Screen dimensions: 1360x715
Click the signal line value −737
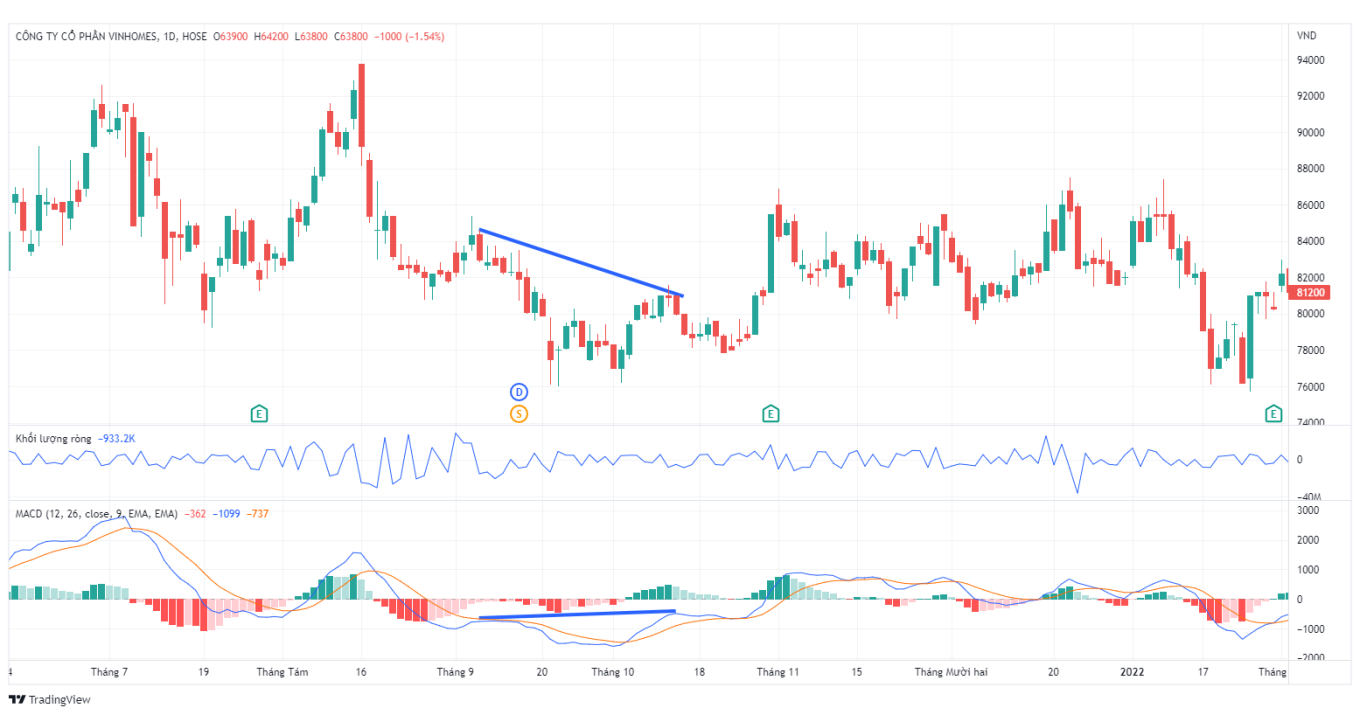coord(256,513)
